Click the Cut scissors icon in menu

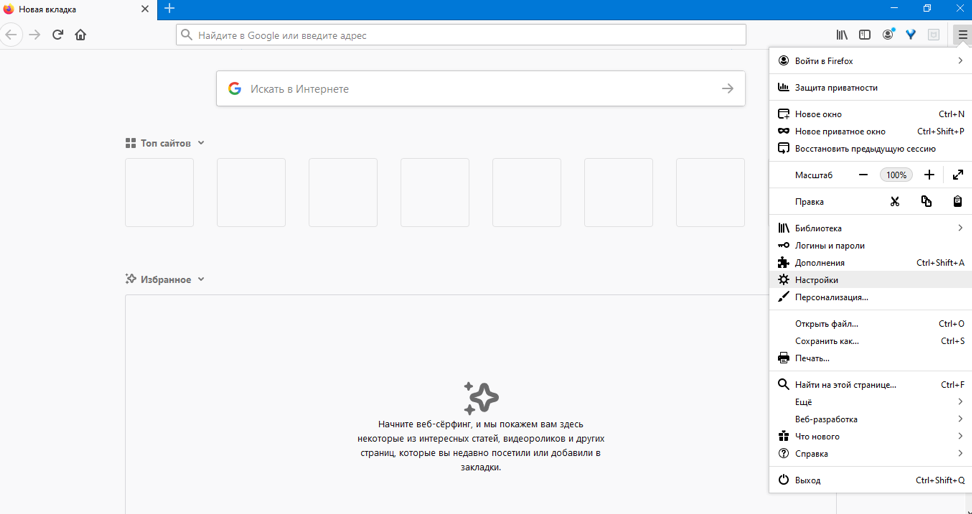895,202
